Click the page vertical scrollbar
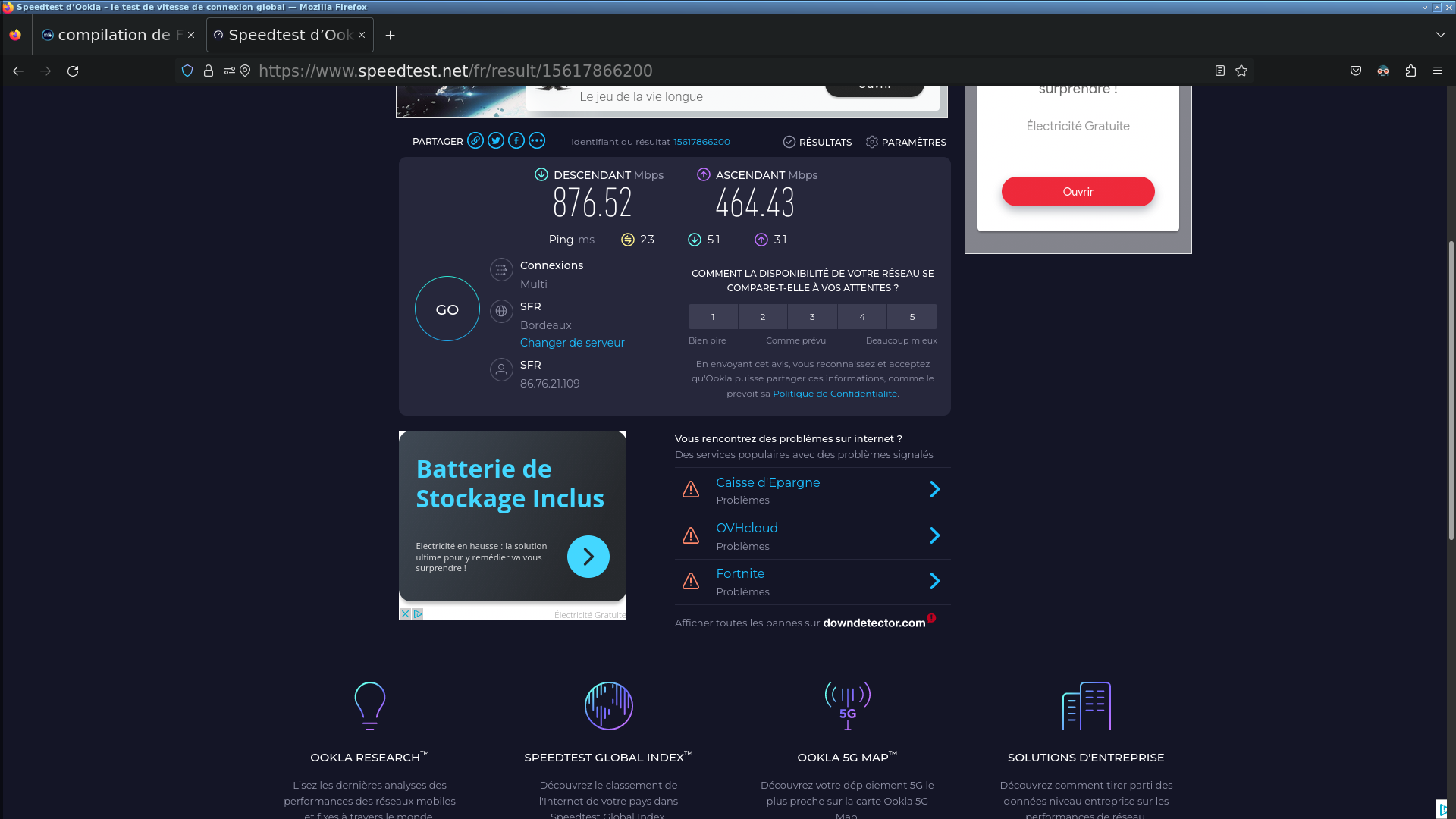 (1451, 391)
